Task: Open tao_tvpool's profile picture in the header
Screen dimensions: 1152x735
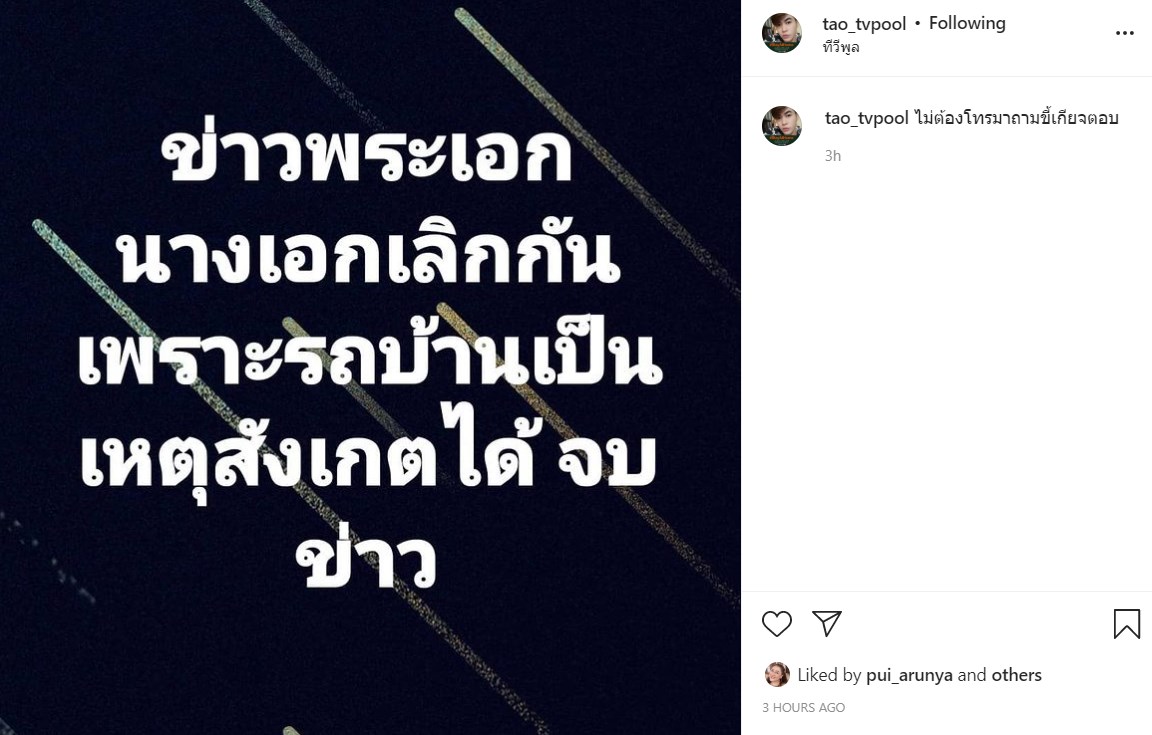Action: pos(782,33)
